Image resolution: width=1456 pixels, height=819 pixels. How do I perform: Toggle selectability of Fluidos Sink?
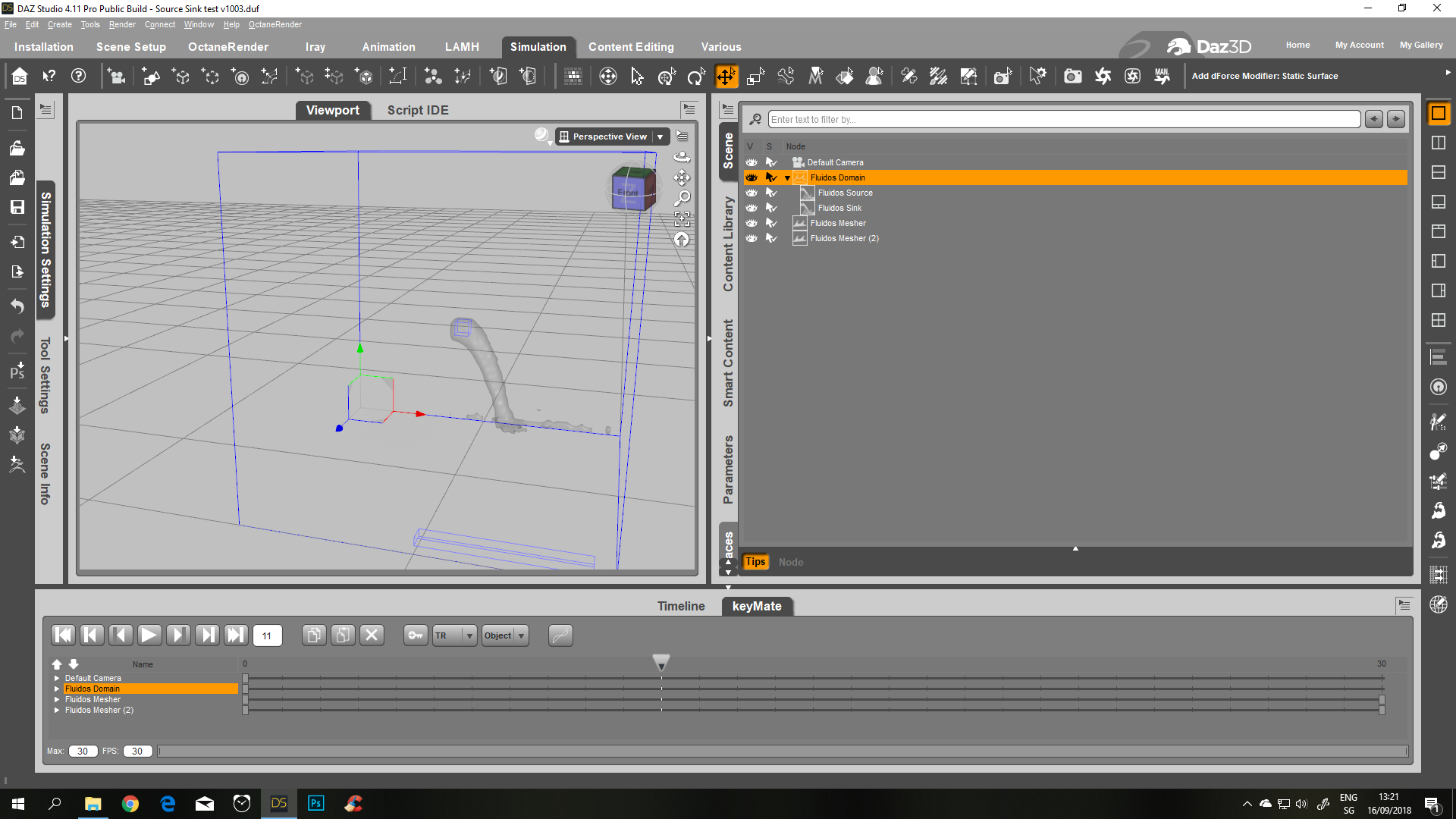point(770,208)
